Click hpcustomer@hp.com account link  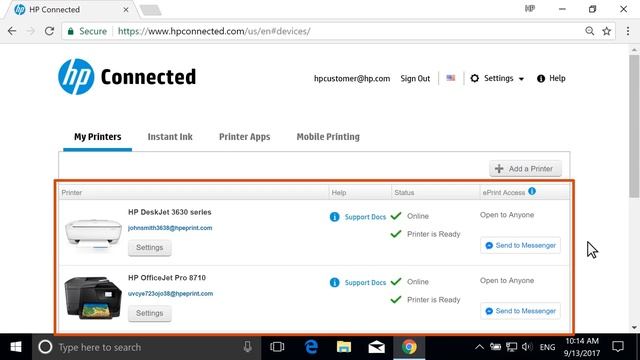pyautogui.click(x=352, y=78)
